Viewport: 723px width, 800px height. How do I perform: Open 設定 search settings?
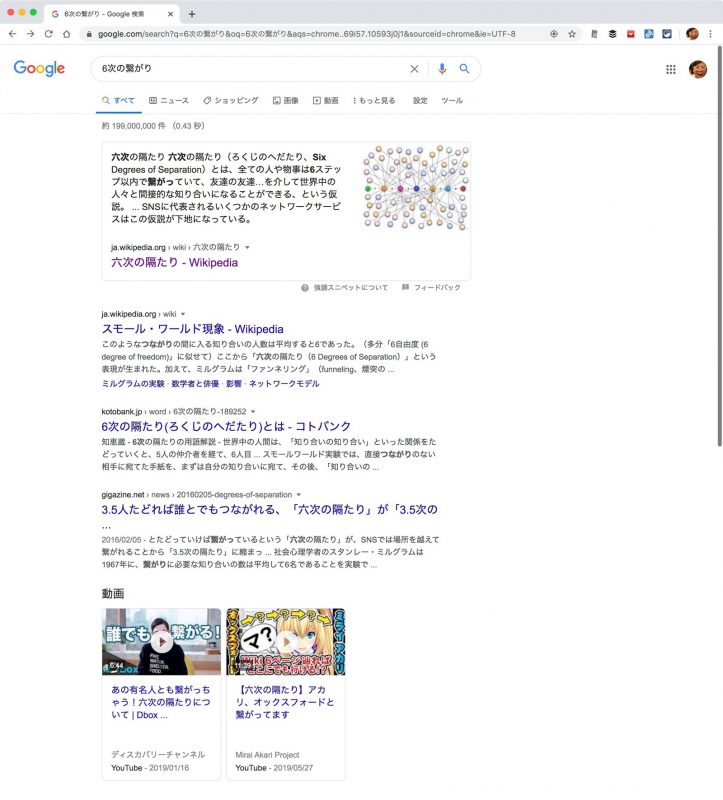coord(420,101)
